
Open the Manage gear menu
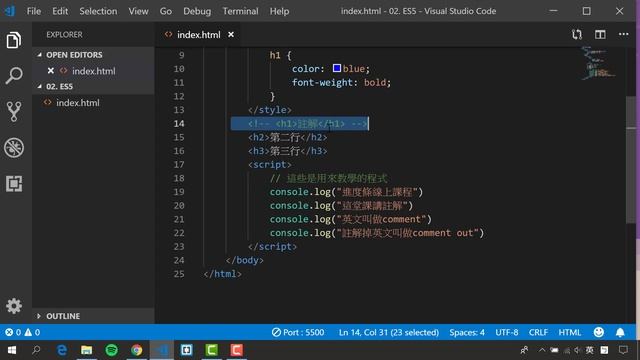(14, 306)
